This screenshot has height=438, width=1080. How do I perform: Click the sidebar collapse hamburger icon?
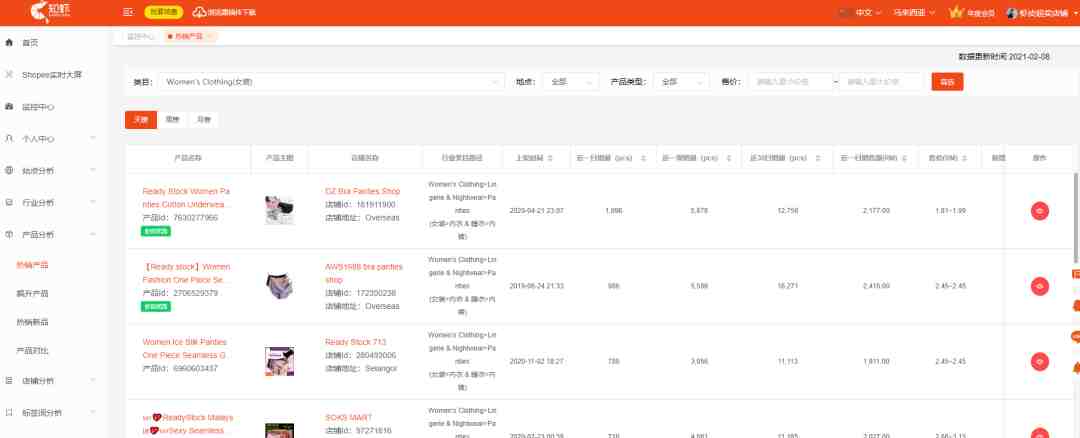127,12
